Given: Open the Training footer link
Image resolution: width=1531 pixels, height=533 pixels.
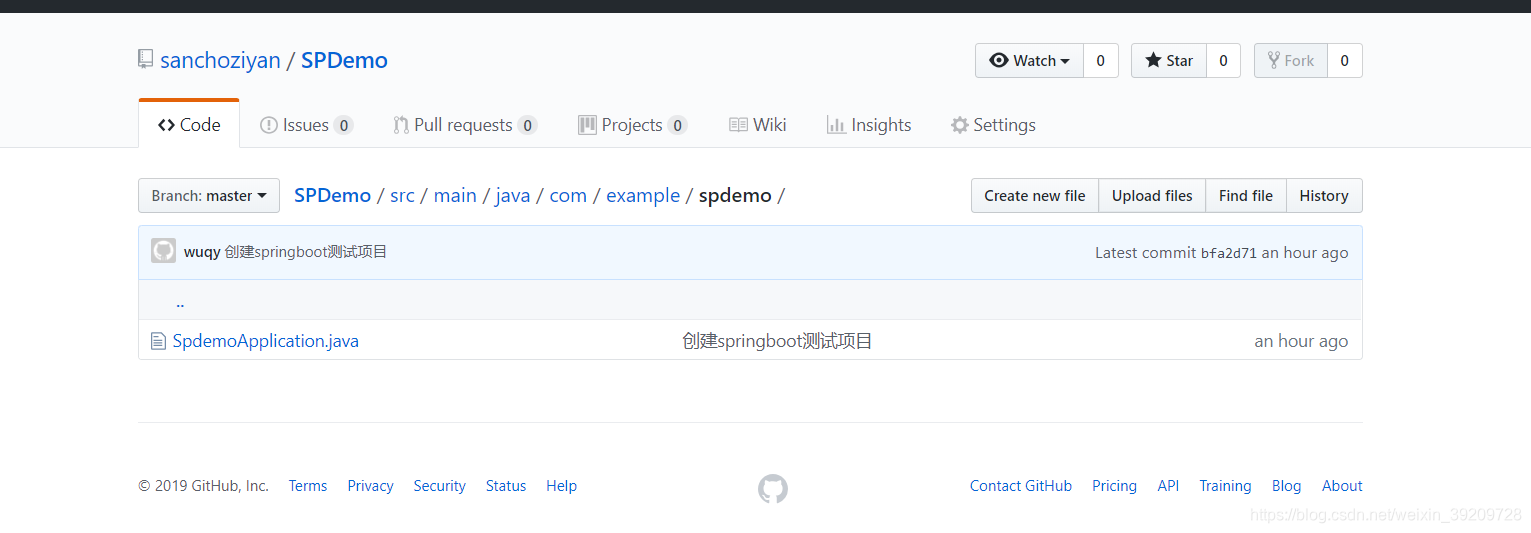Looking at the screenshot, I should 1225,486.
